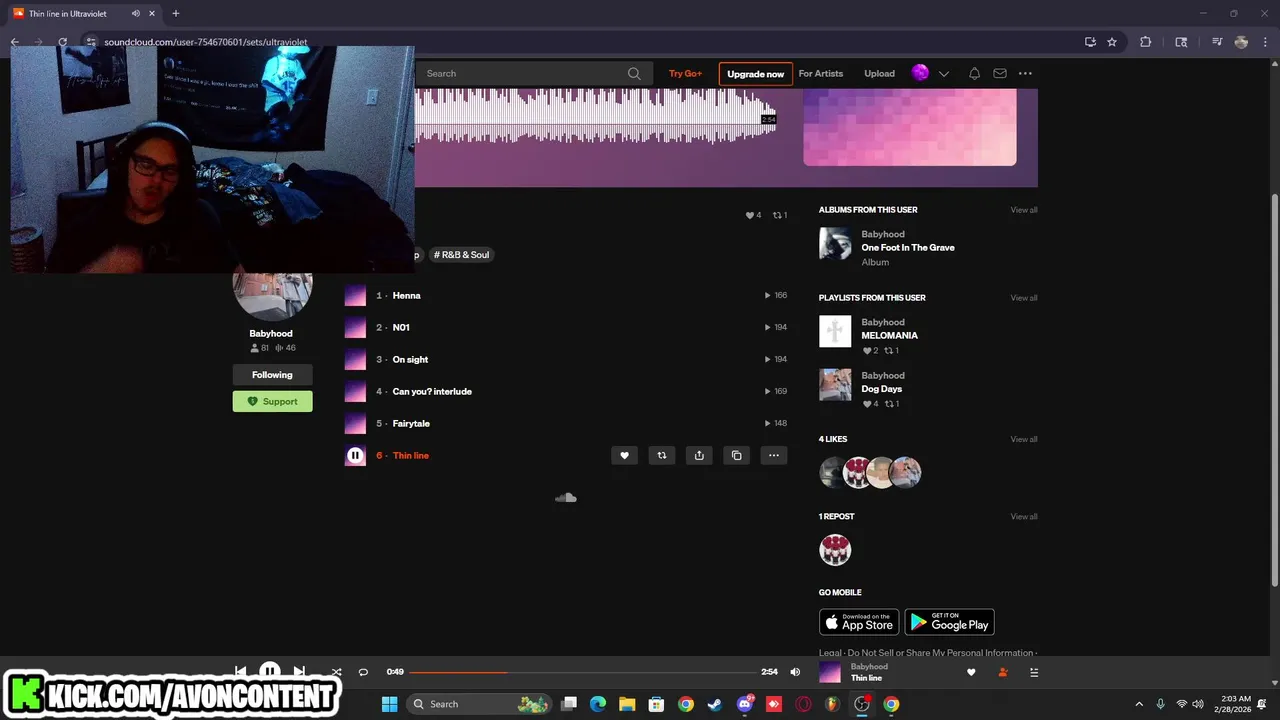Viewport: 1280px width, 720px height.
Task: Open a new browser tab
Action: click(x=175, y=13)
